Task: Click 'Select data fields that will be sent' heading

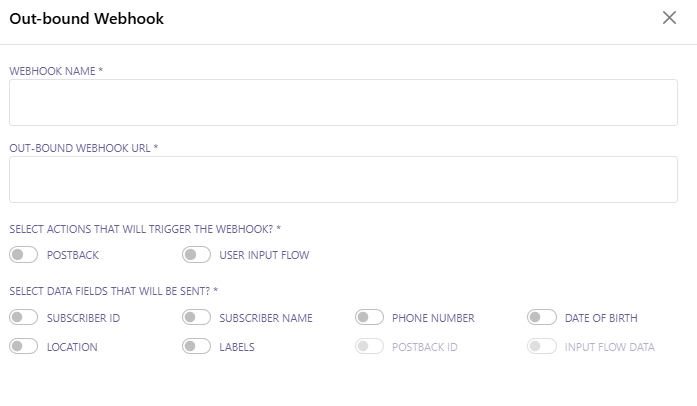Action: pyautogui.click(x=113, y=291)
